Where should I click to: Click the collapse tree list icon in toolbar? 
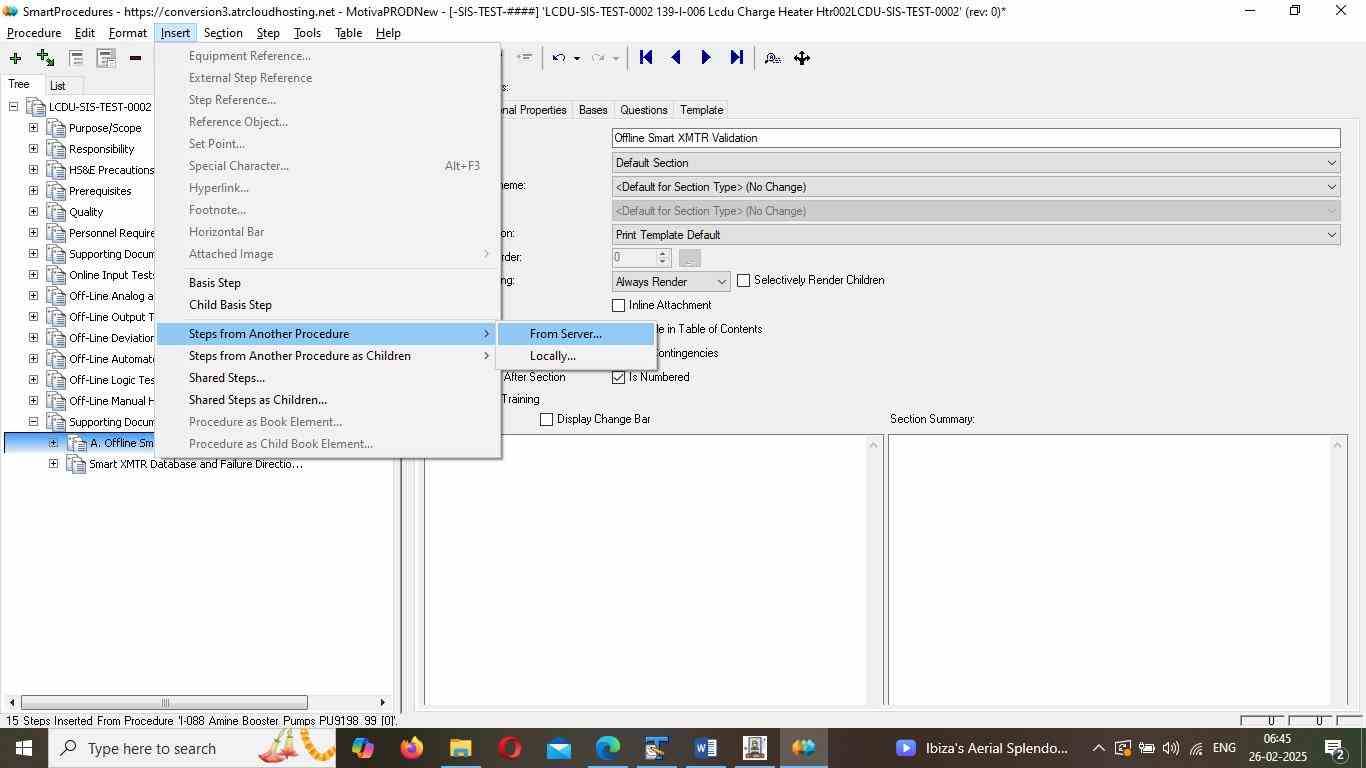click(x=76, y=58)
